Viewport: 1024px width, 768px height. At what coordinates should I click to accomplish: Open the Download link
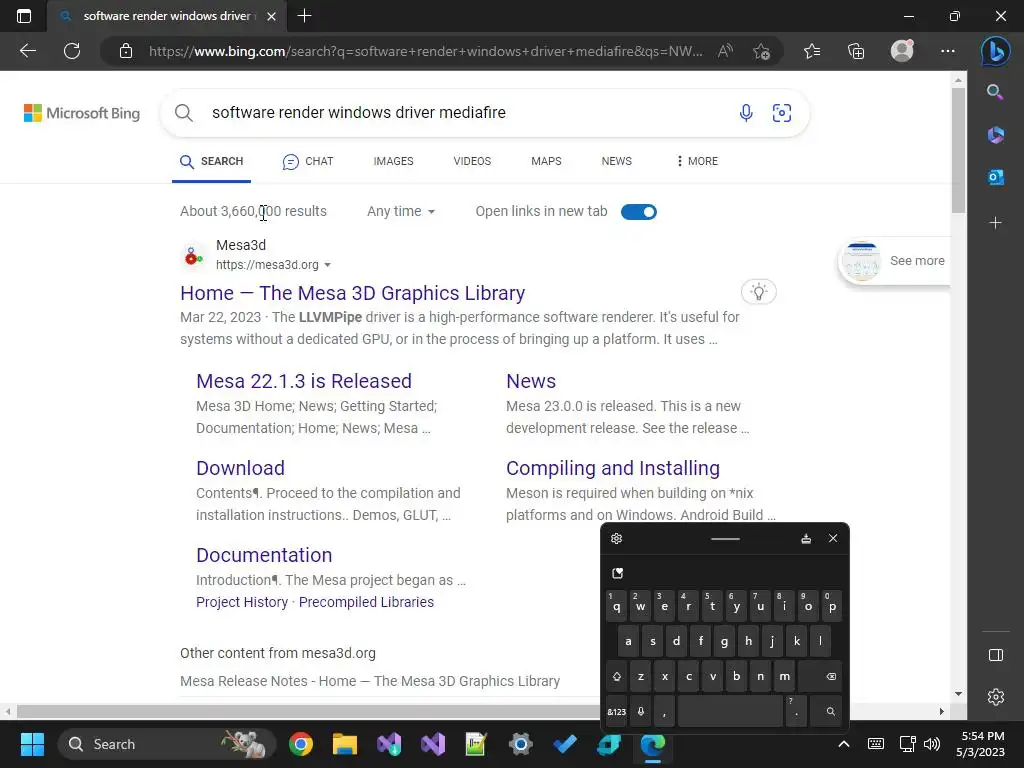(x=240, y=468)
